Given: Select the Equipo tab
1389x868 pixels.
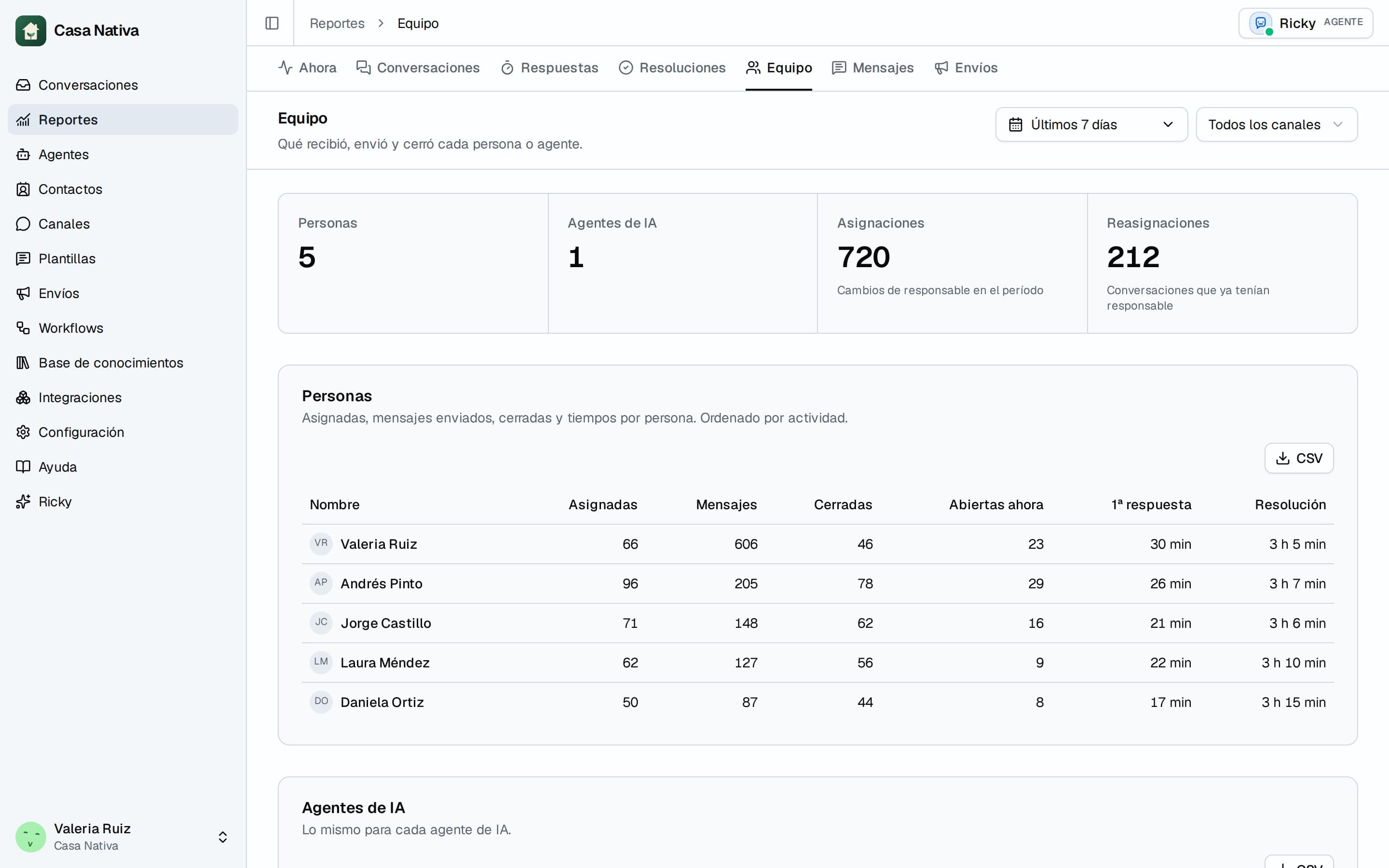Looking at the screenshot, I should (x=779, y=68).
